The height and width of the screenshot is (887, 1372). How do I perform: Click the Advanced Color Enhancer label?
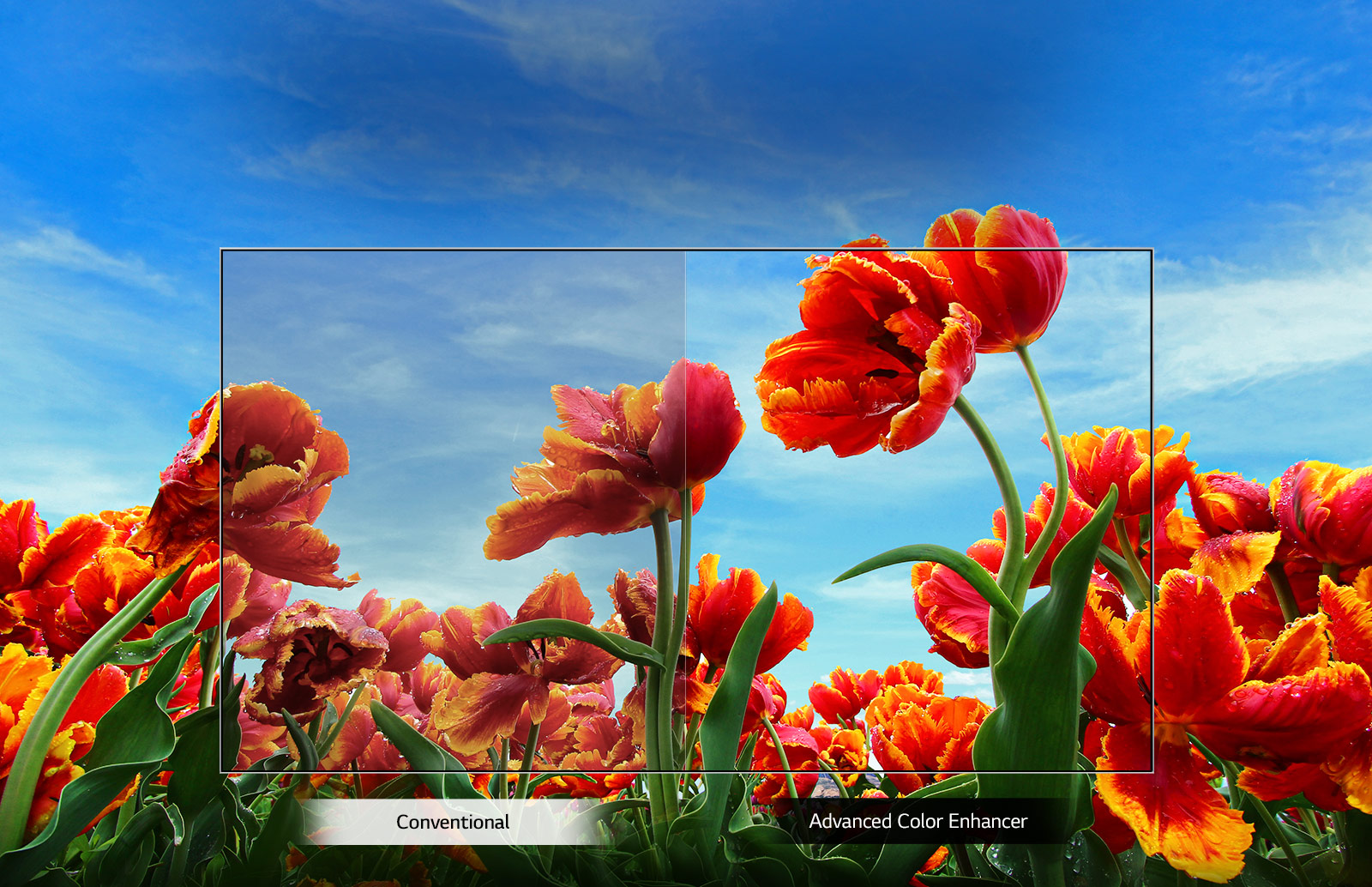point(918,821)
